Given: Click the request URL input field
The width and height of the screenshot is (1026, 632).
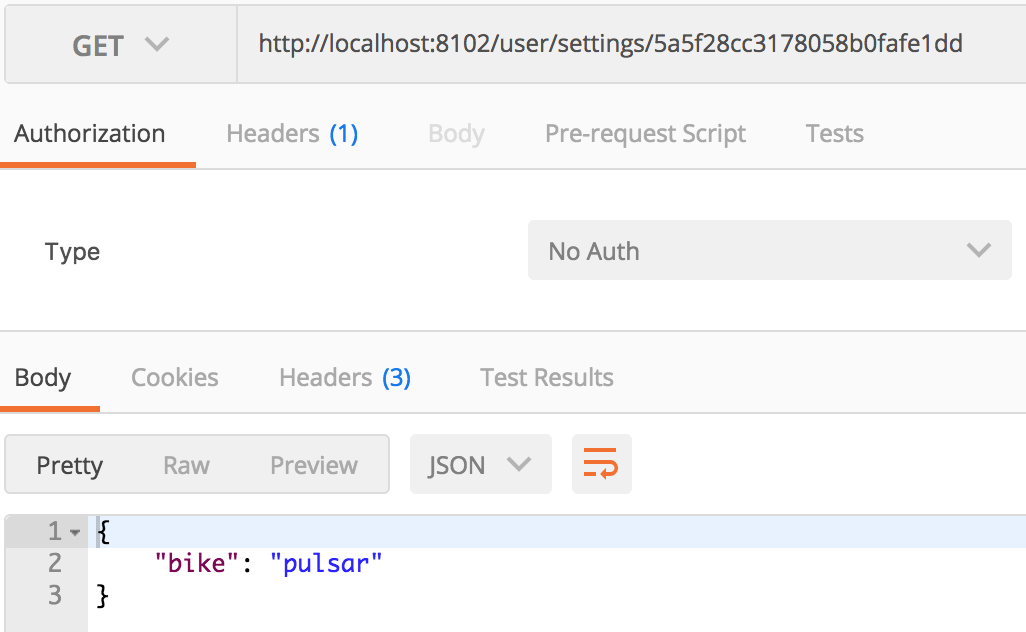Looking at the screenshot, I should pyautogui.click(x=631, y=44).
